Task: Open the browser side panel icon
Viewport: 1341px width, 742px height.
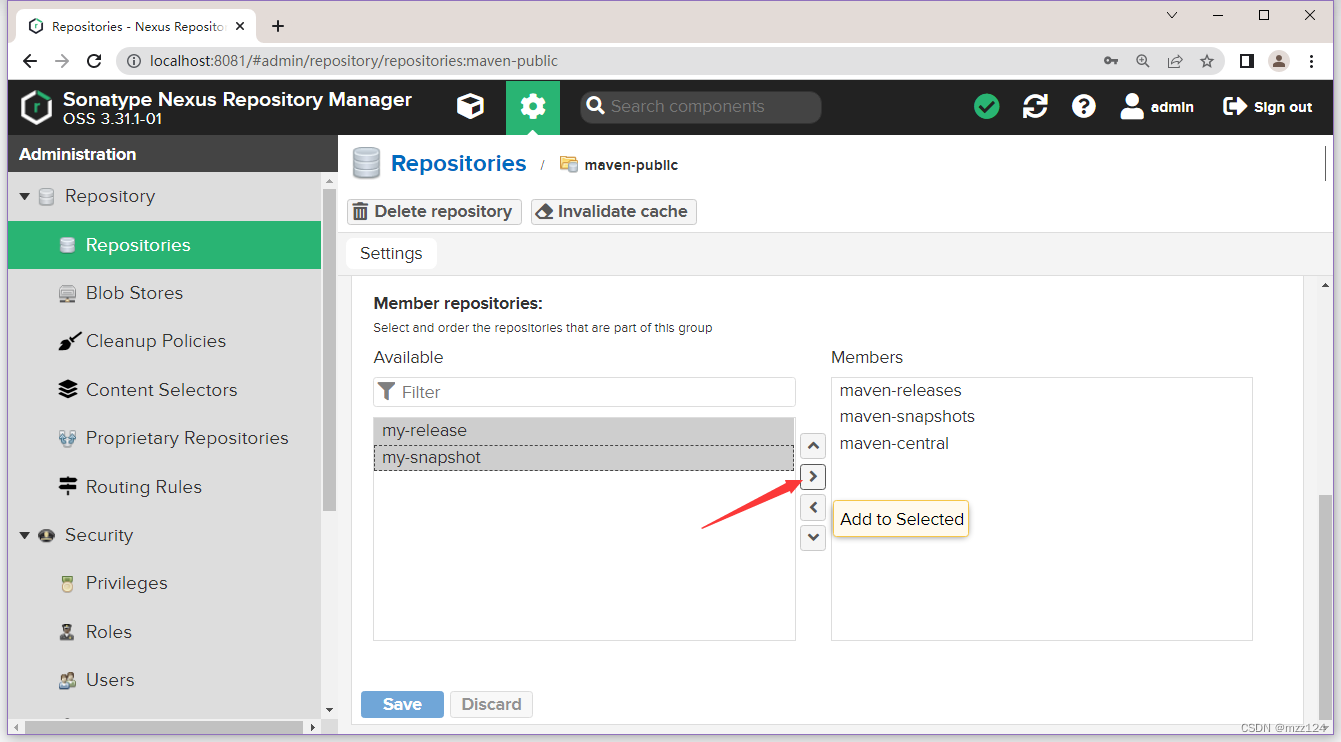Action: (1246, 61)
